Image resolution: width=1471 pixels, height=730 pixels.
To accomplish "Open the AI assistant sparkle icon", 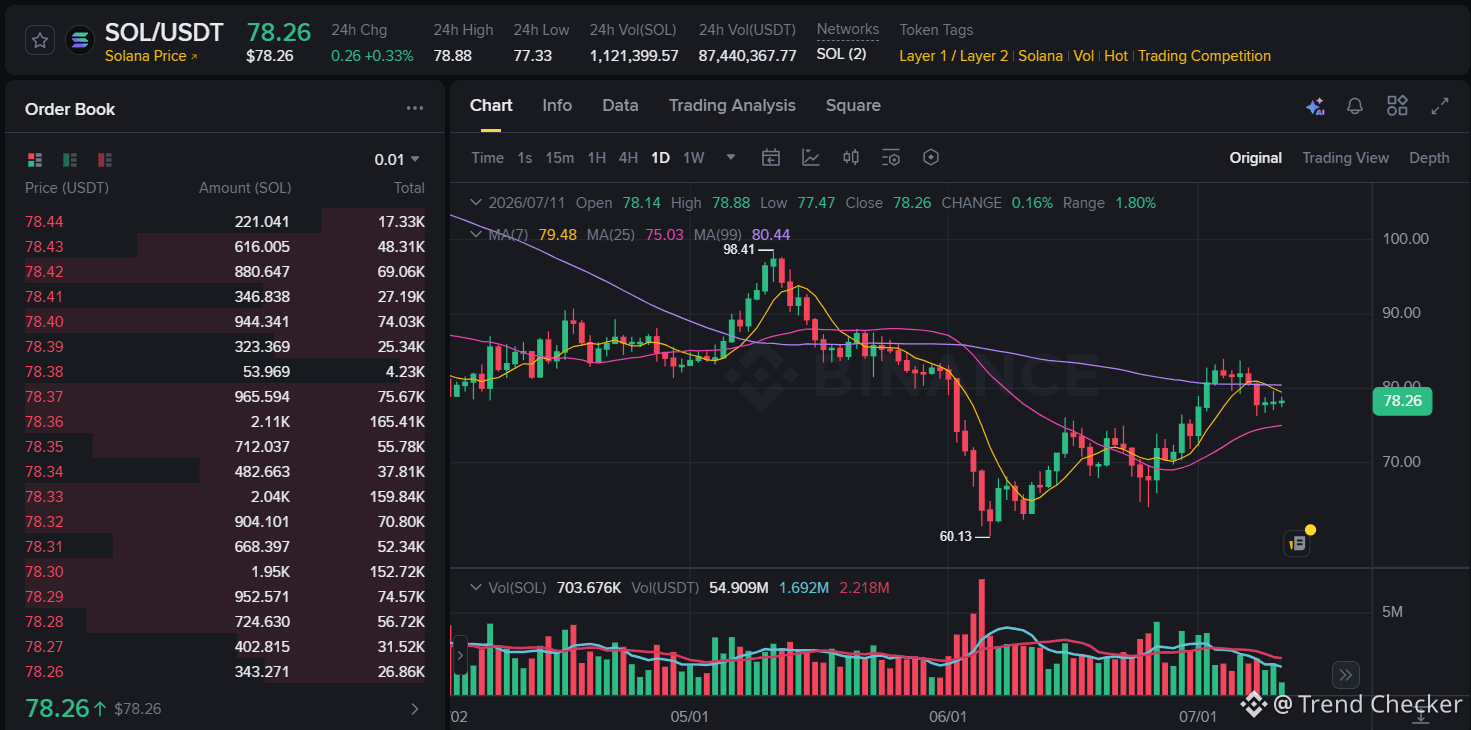I will [1315, 106].
